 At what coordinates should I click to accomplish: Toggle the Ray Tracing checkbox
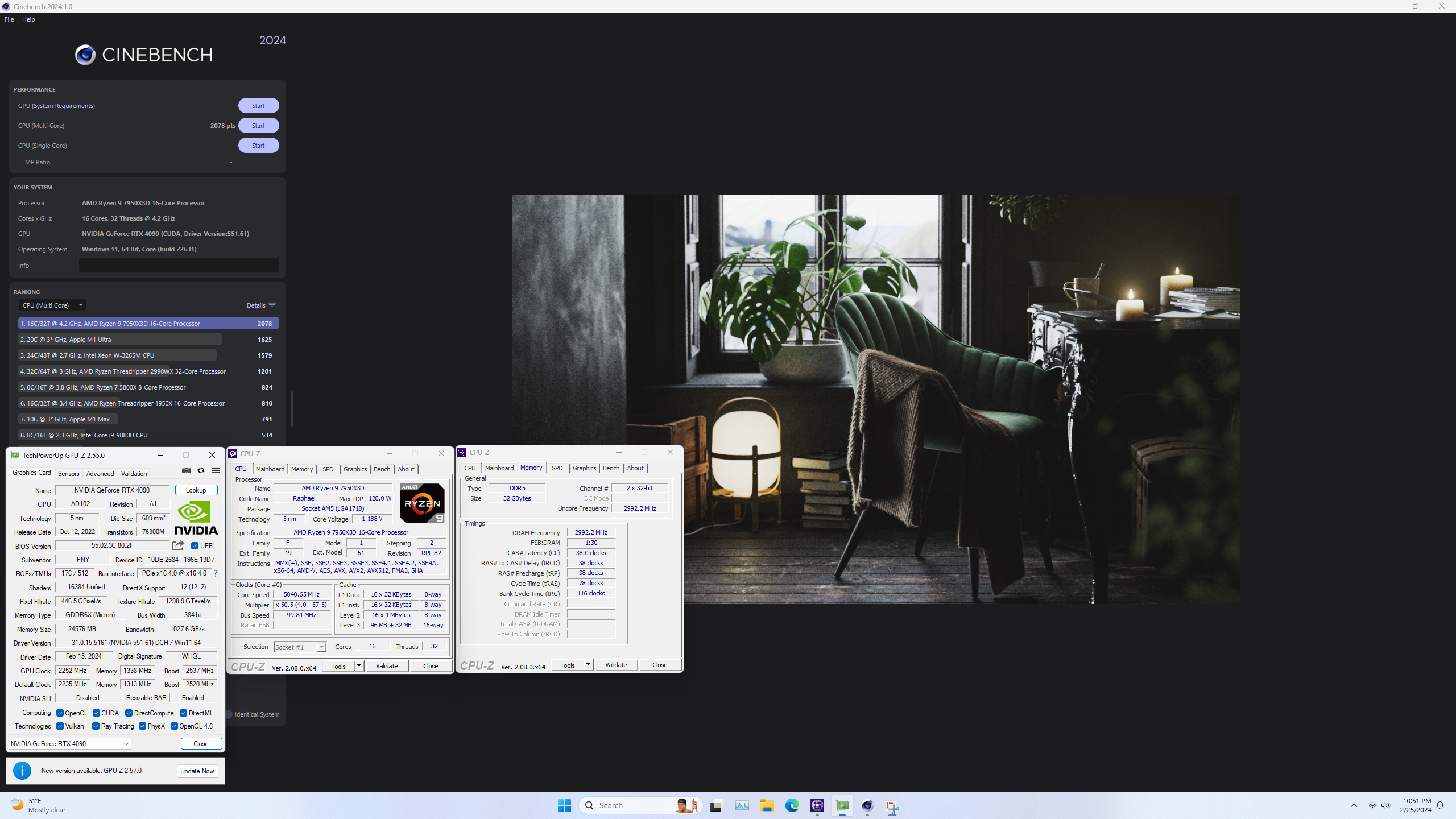[96, 726]
